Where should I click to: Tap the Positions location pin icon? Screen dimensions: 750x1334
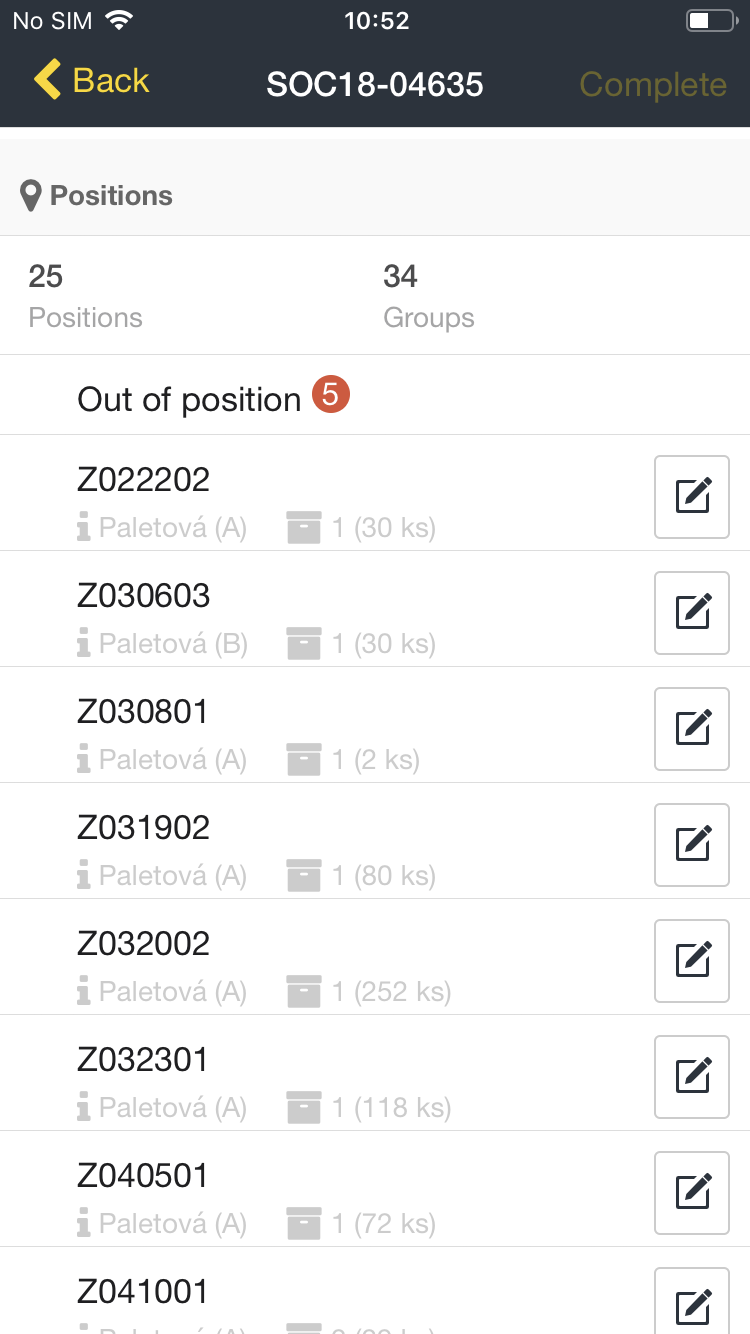(31, 196)
